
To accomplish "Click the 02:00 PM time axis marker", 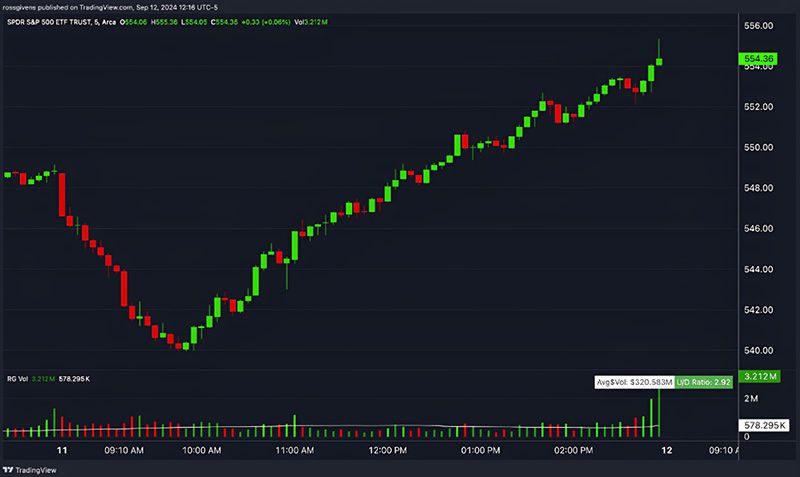I will pos(573,451).
